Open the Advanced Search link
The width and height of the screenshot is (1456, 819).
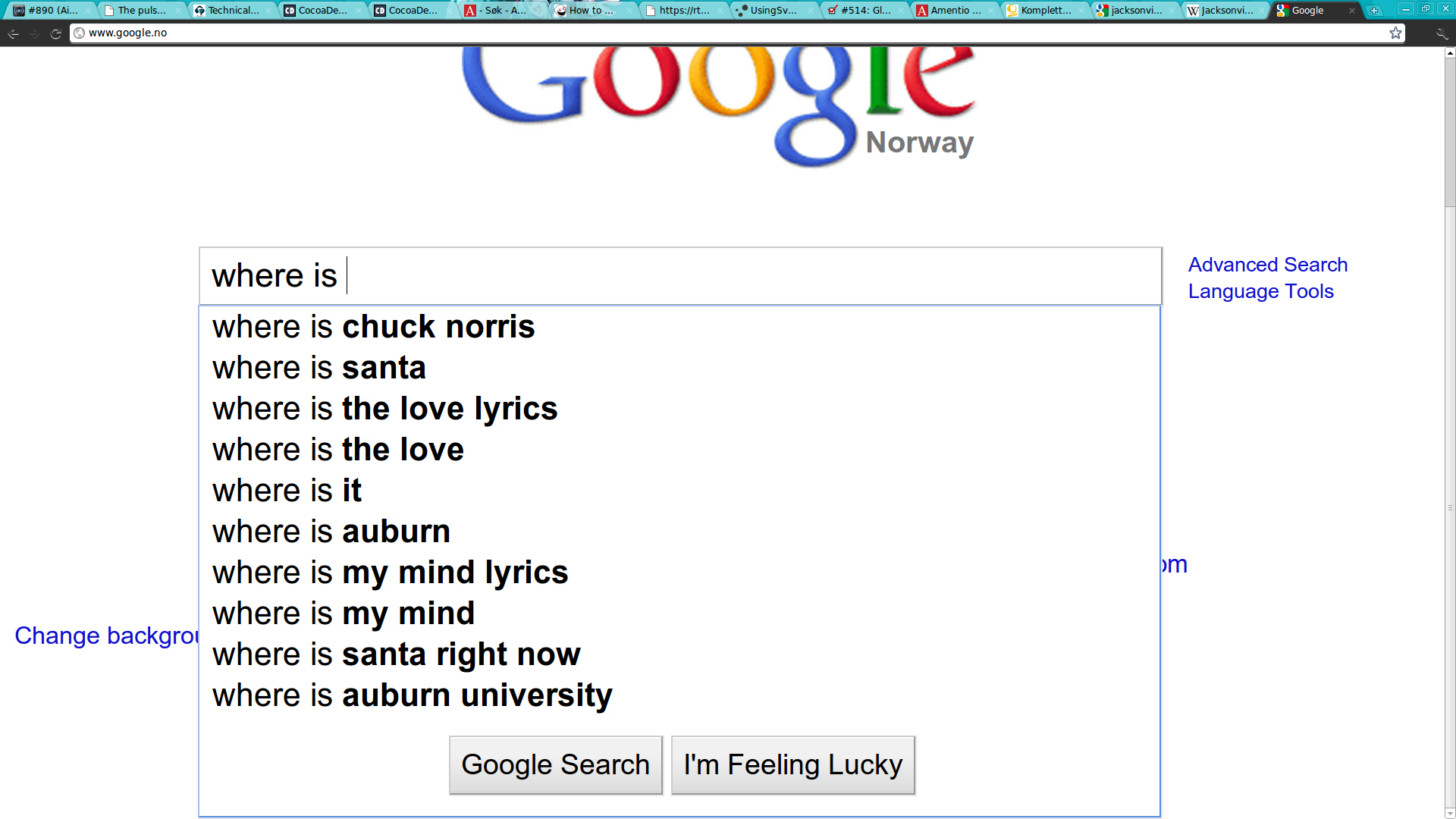[x=1268, y=265]
